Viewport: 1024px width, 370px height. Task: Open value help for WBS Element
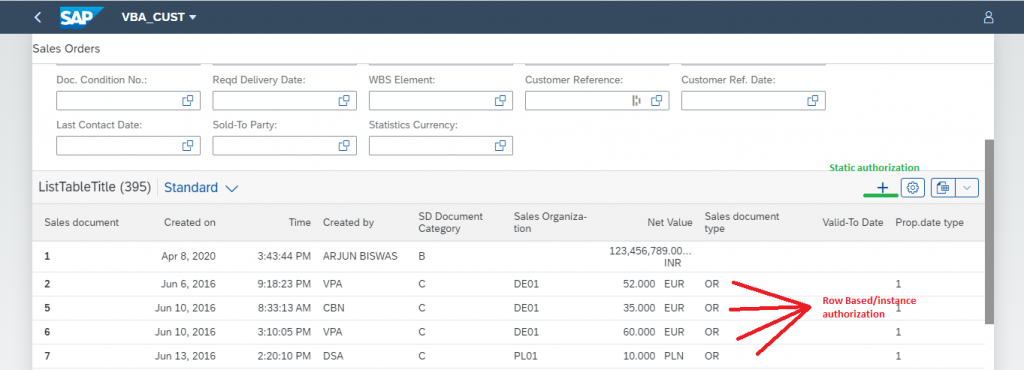click(x=500, y=100)
